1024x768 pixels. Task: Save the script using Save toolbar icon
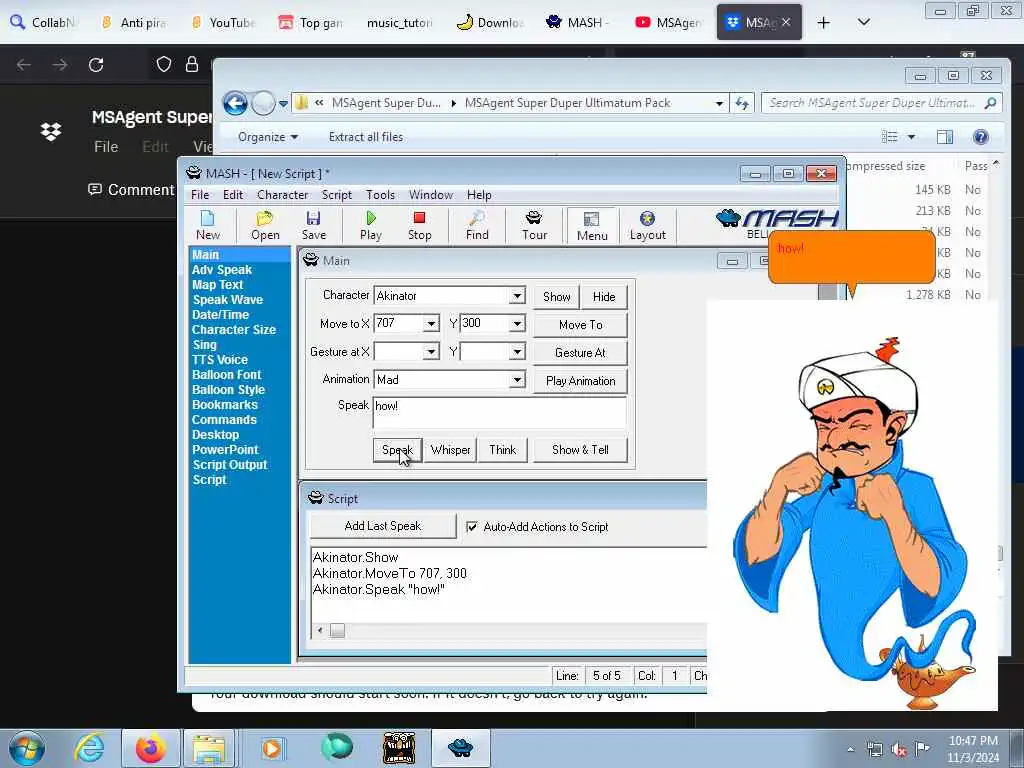click(x=313, y=225)
